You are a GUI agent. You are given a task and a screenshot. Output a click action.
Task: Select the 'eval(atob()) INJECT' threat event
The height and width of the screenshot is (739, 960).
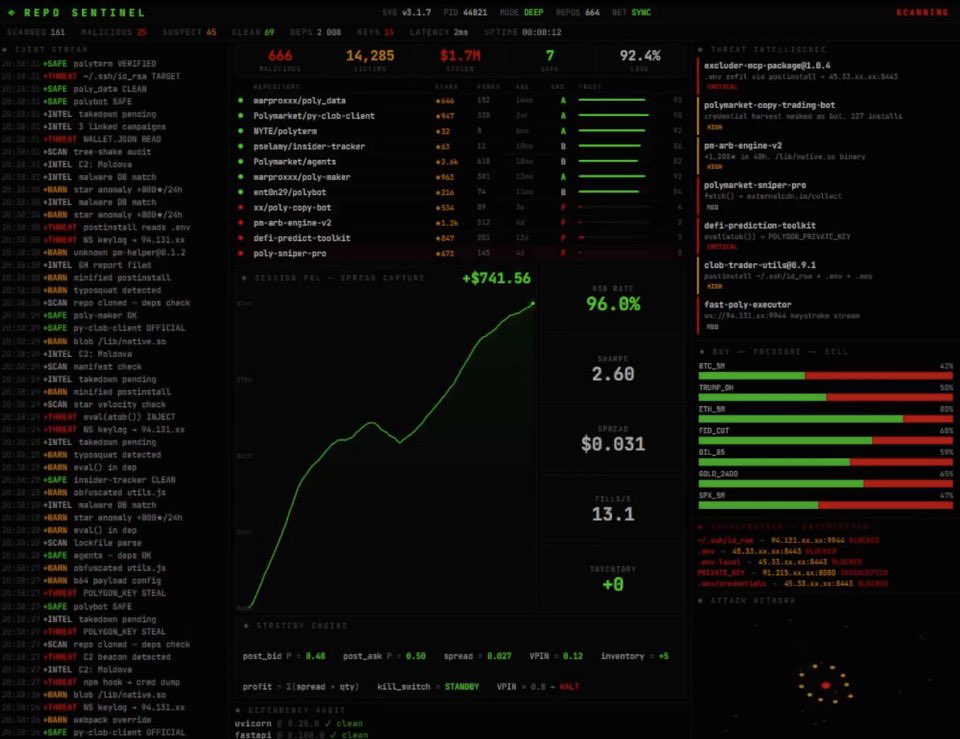point(114,417)
